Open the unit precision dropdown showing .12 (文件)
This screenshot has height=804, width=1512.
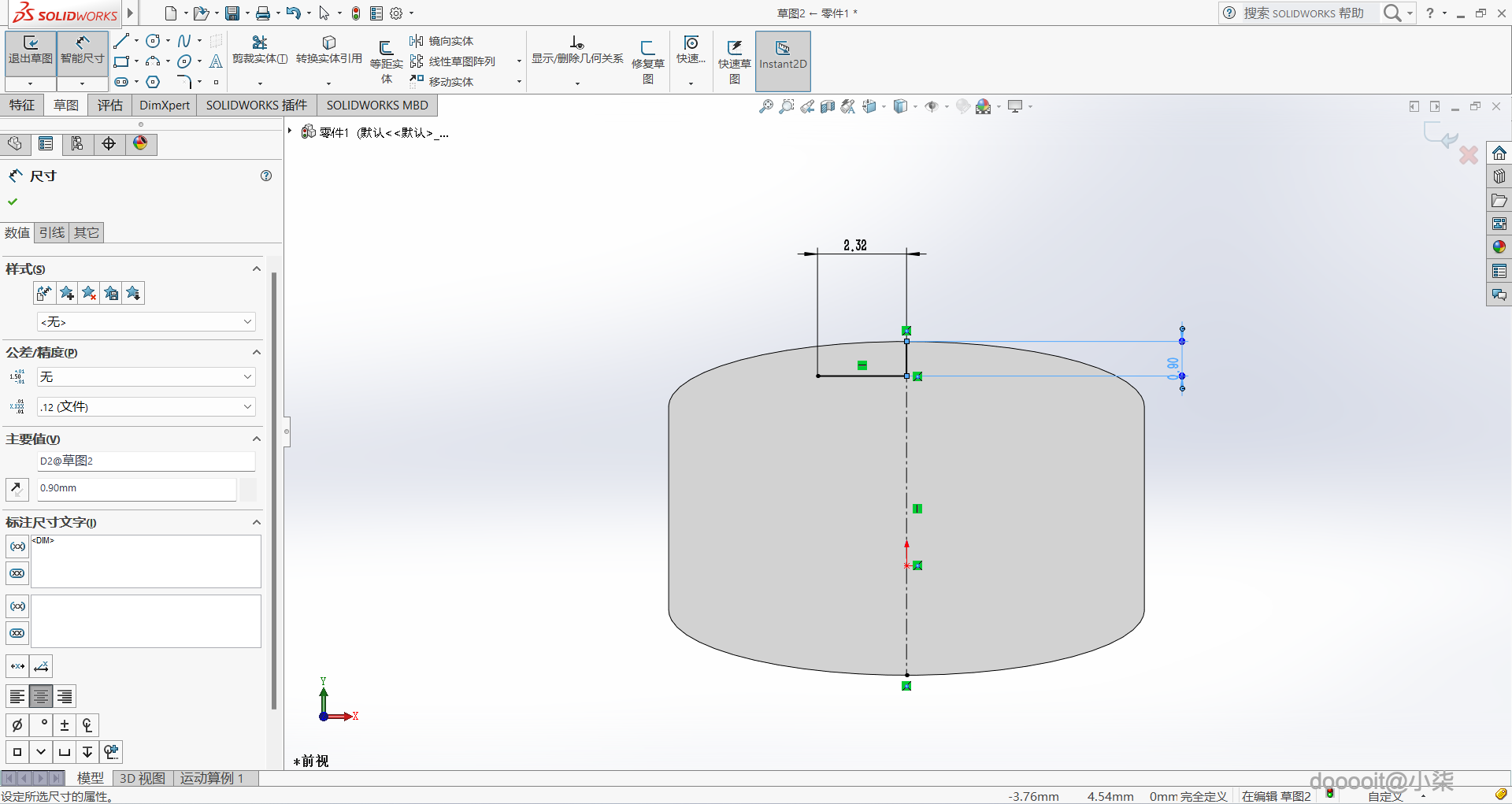(x=146, y=407)
